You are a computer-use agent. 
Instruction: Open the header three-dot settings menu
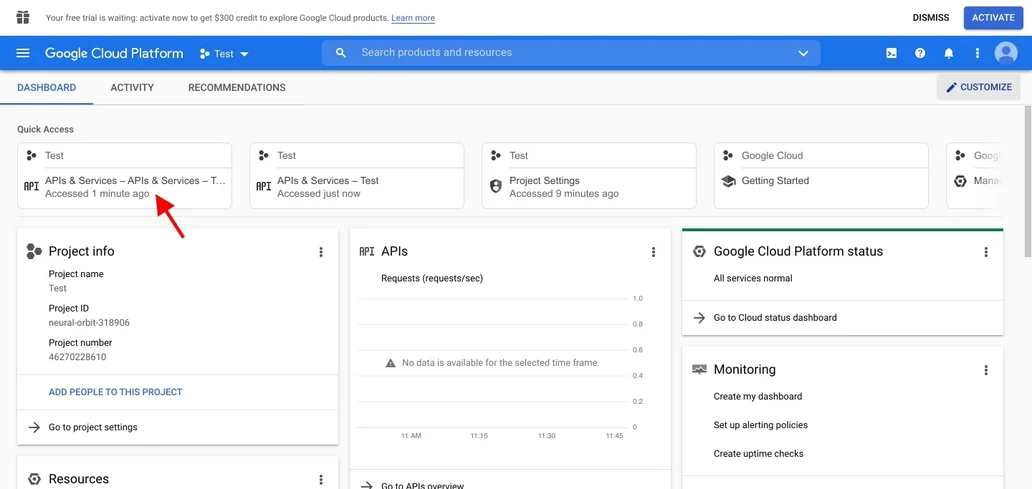[x=977, y=53]
